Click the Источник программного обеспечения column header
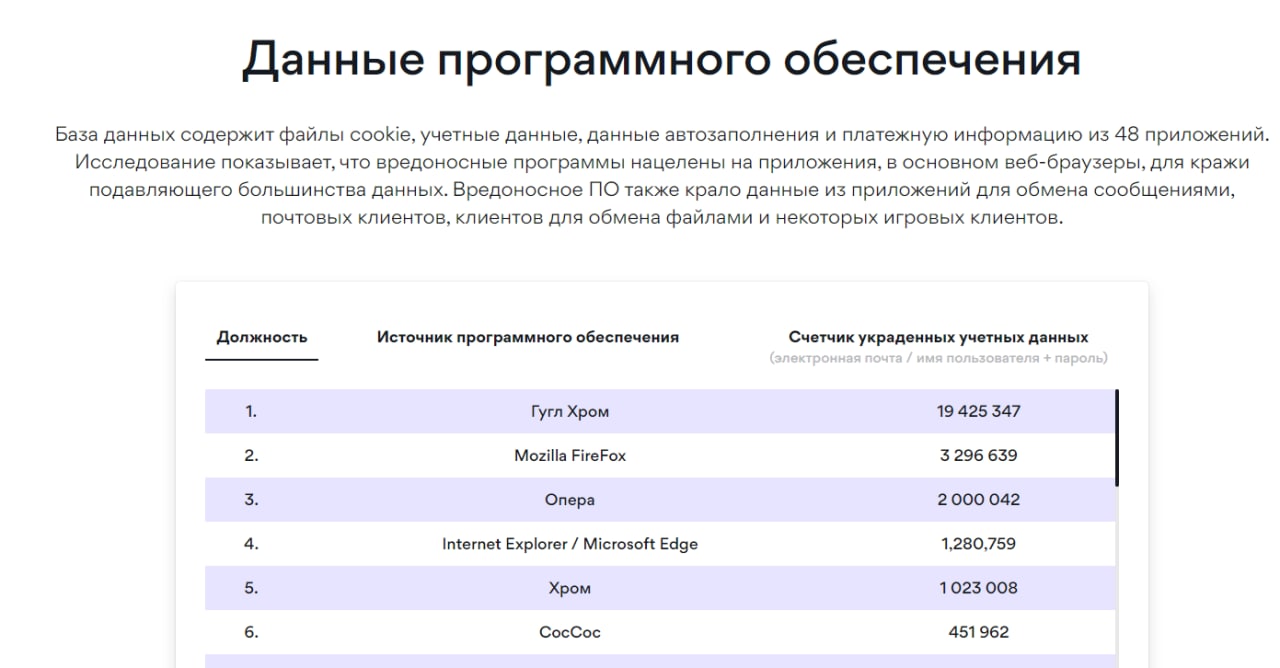The image size is (1280, 668). (528, 337)
